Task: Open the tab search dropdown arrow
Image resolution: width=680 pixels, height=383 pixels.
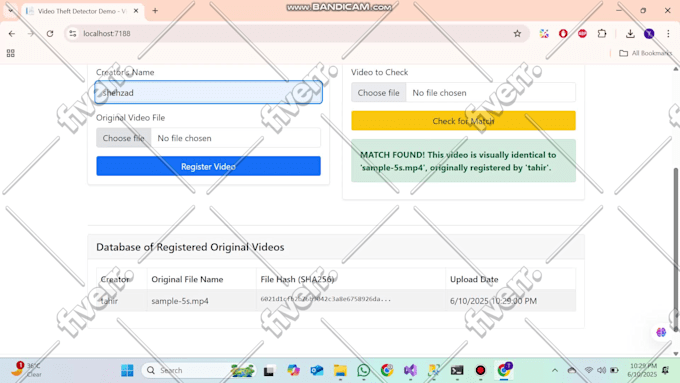Action: (x=10, y=11)
